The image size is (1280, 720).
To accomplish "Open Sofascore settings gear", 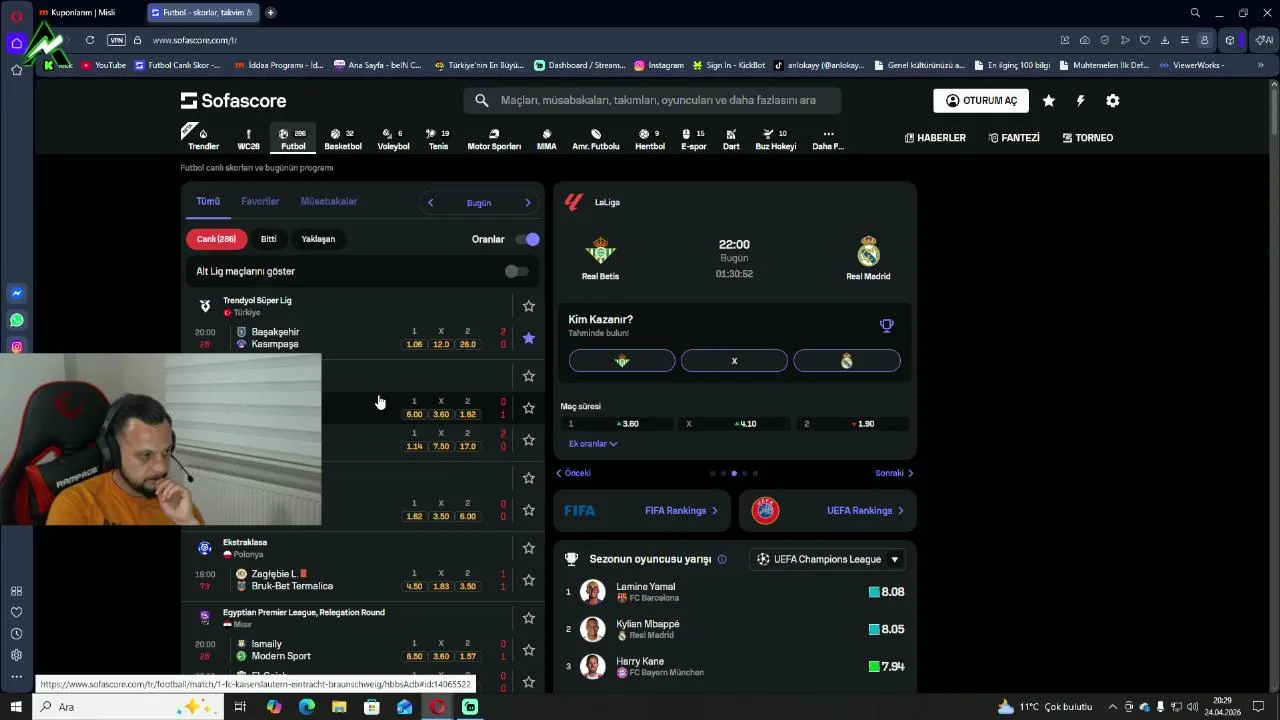I will [1113, 101].
